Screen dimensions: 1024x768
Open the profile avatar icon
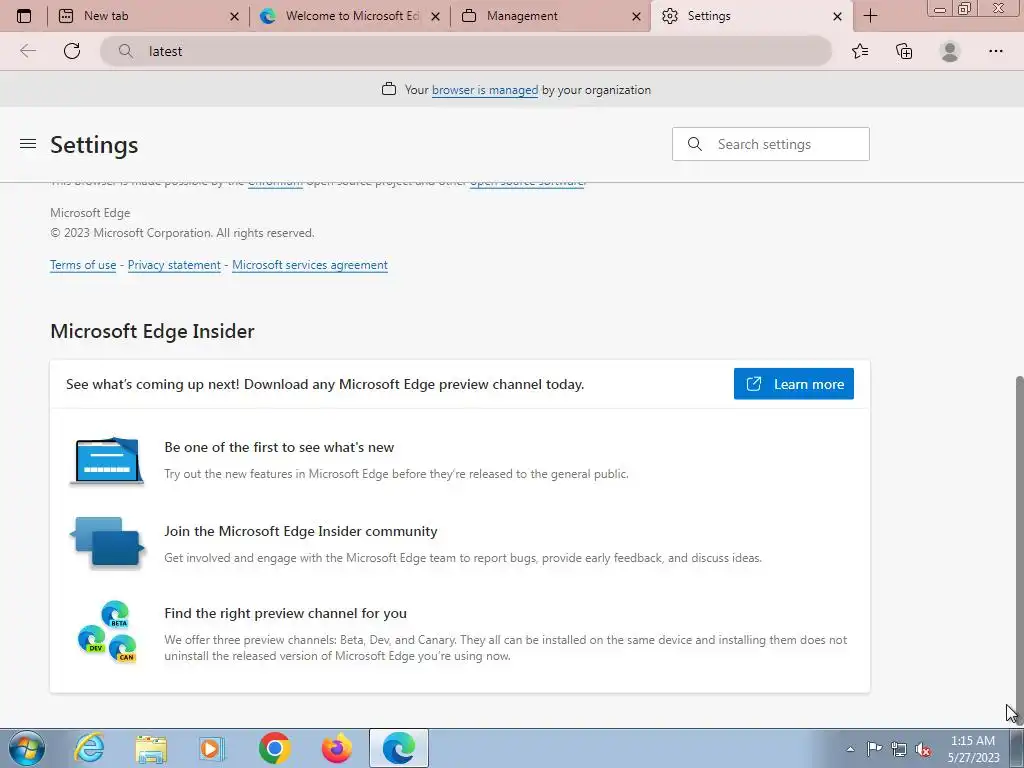(x=950, y=51)
